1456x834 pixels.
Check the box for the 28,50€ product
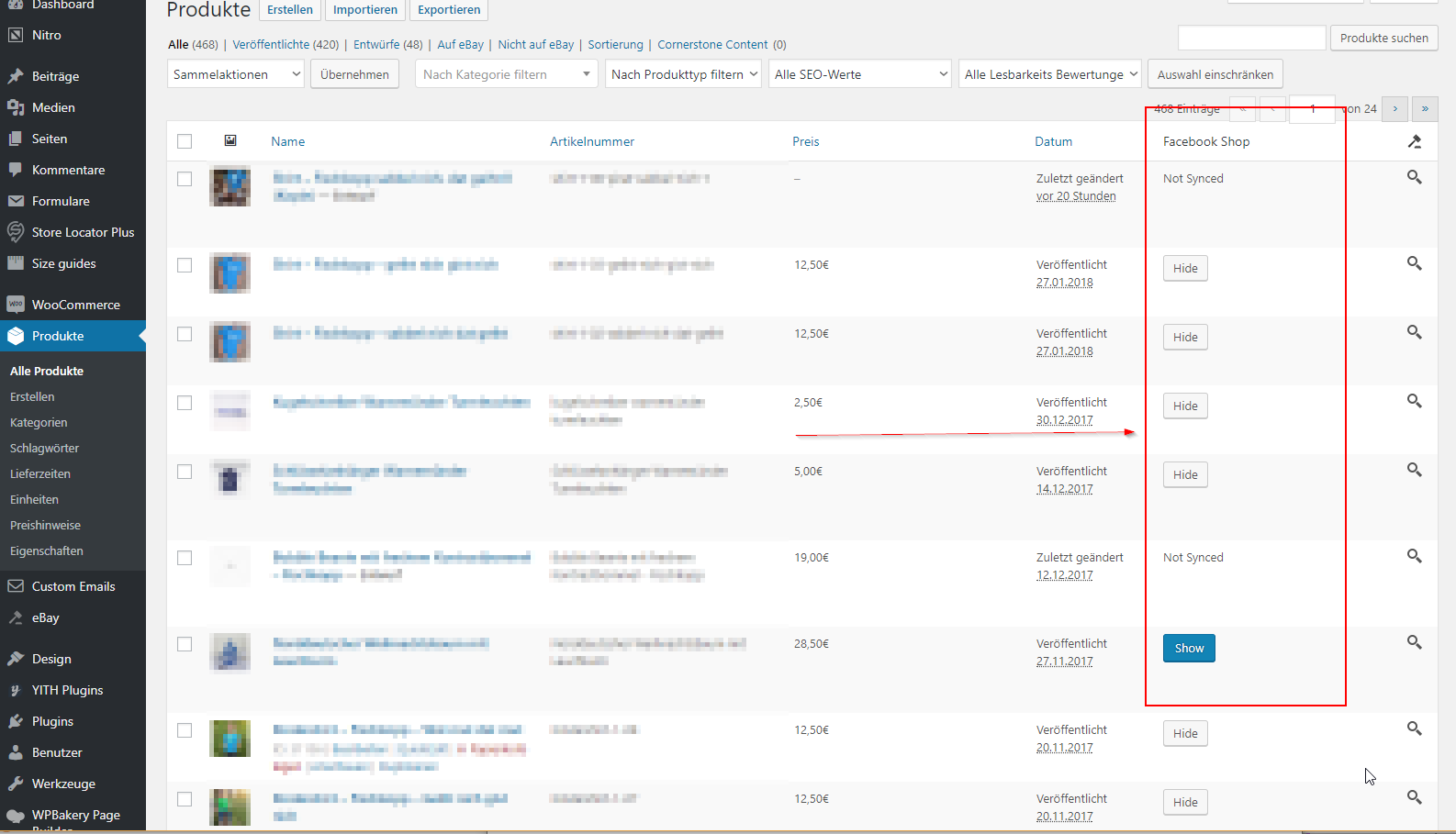(185, 644)
